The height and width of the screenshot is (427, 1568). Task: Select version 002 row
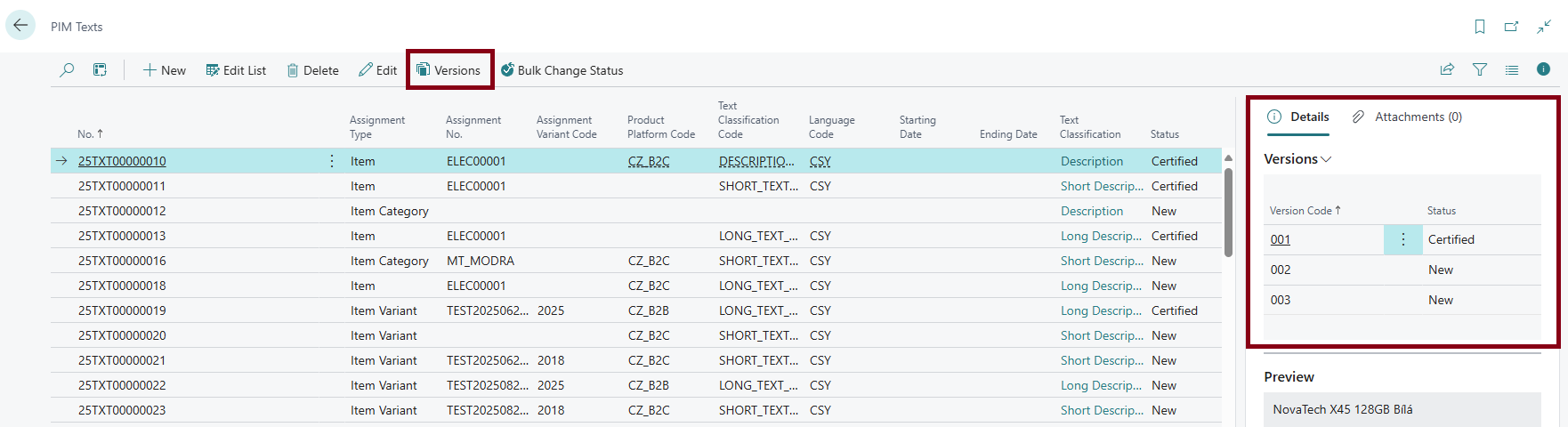1402,270
